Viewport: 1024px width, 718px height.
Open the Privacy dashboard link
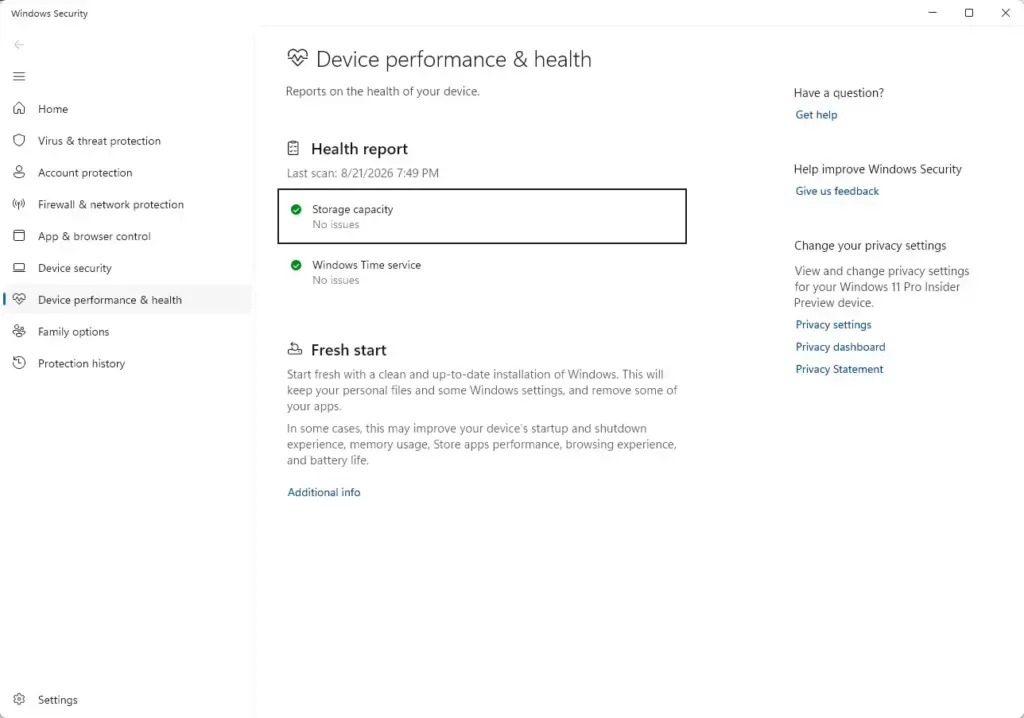click(x=840, y=347)
